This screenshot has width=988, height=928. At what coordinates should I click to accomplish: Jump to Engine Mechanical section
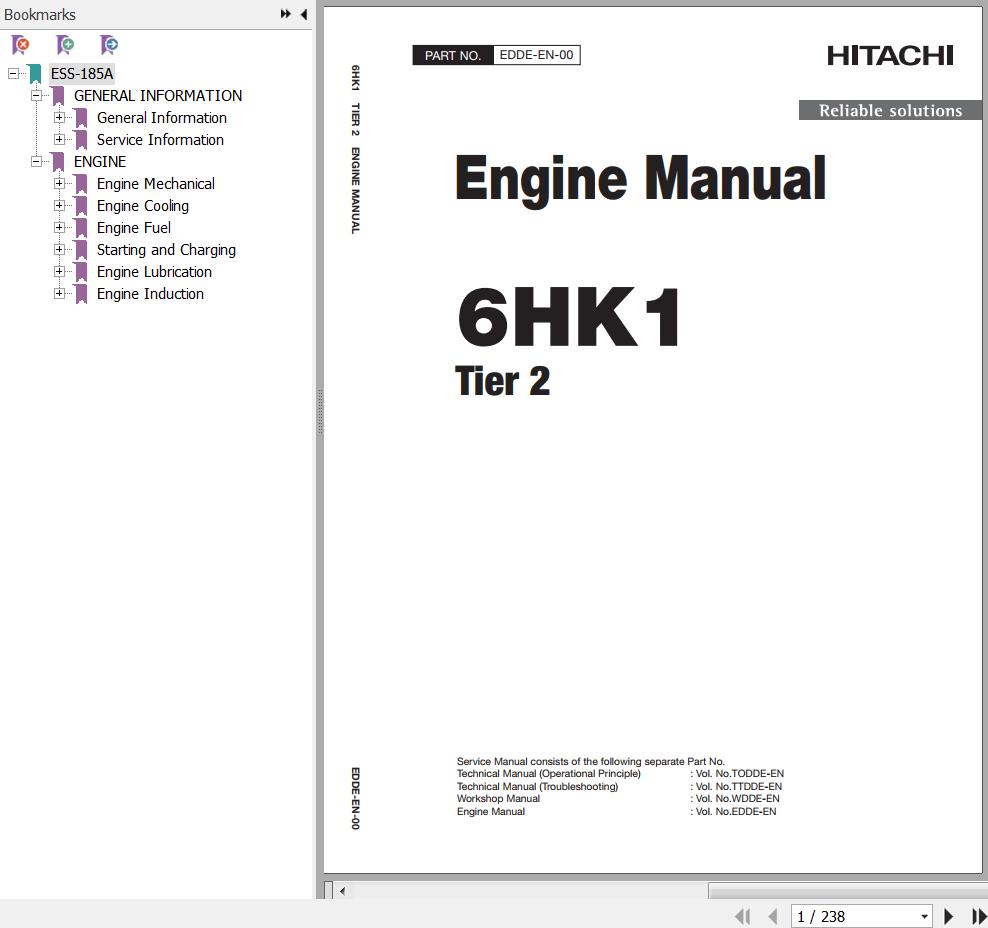click(156, 184)
